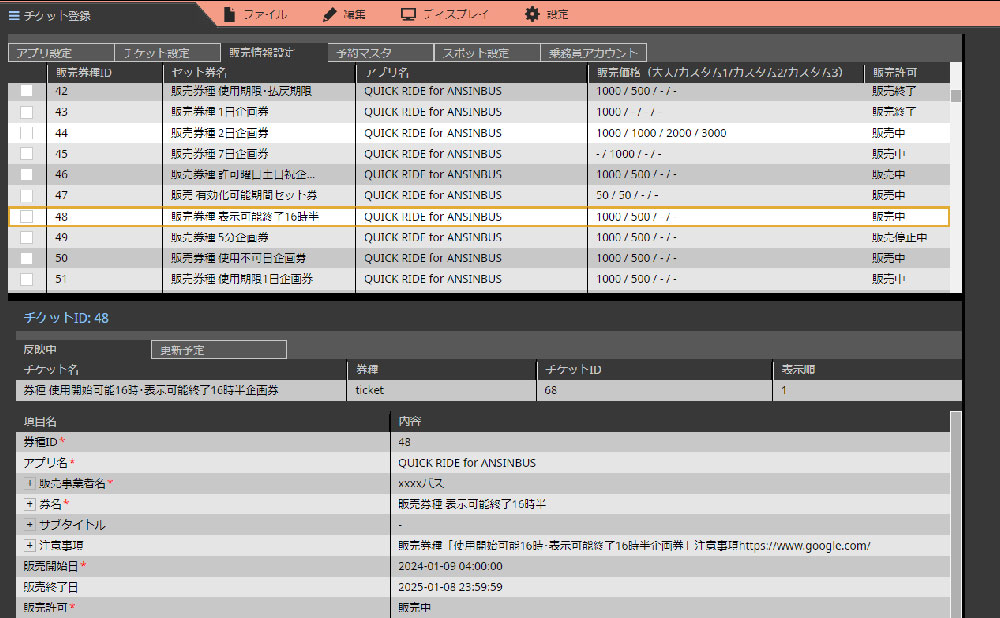Click the 販売開始日 value 2024-01-09 04:00:00
The height and width of the screenshot is (618, 1000).
pyautogui.click(x=450, y=566)
